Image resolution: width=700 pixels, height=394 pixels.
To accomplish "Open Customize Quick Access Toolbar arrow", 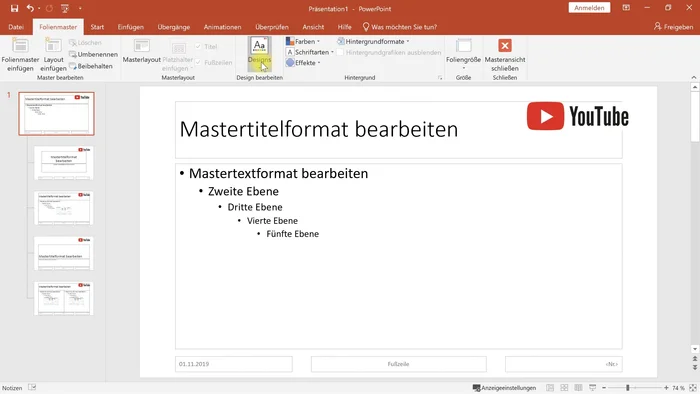I will [x=80, y=8].
